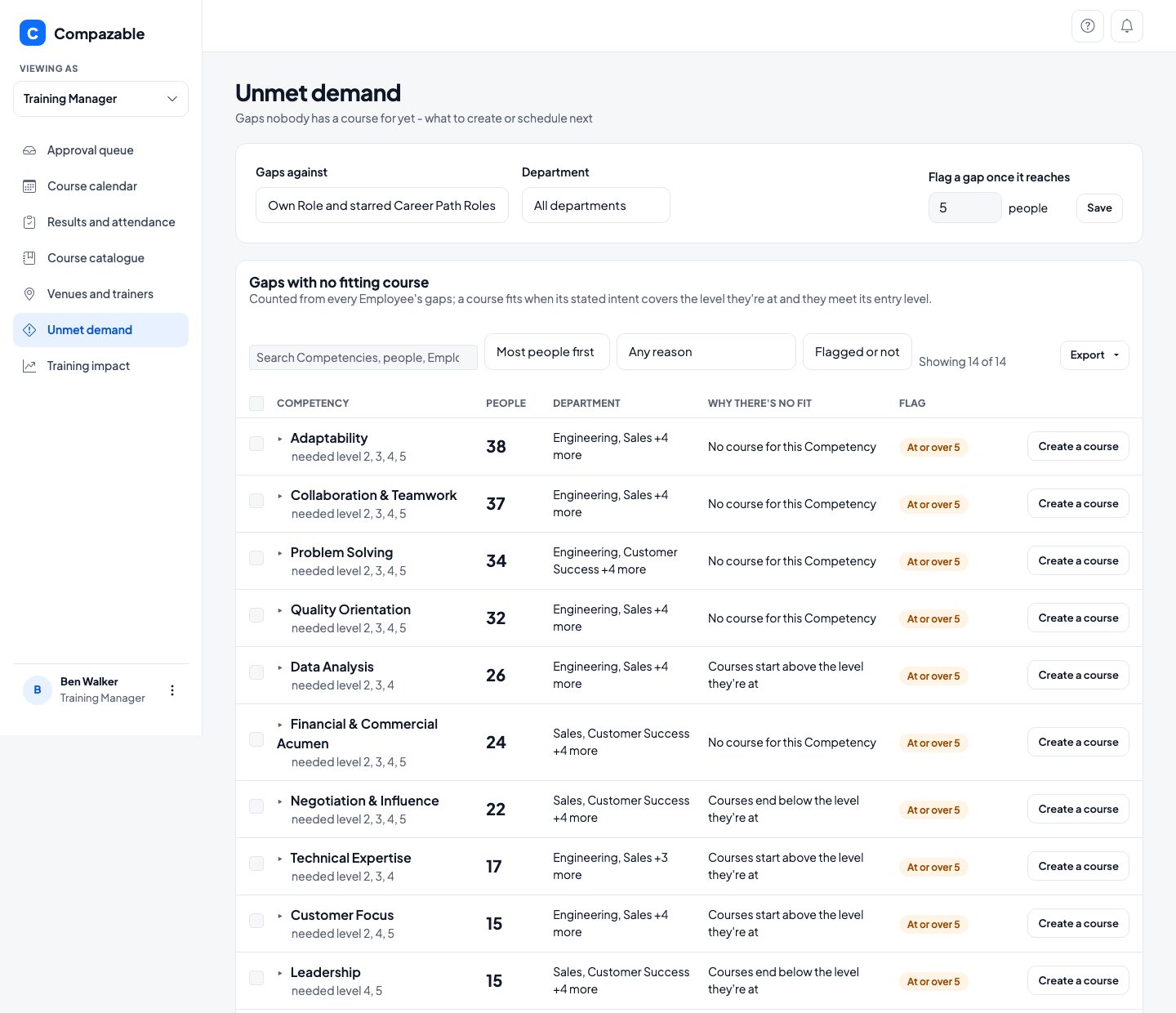
Task: Open the Gaps against dropdown
Action: point(382,205)
